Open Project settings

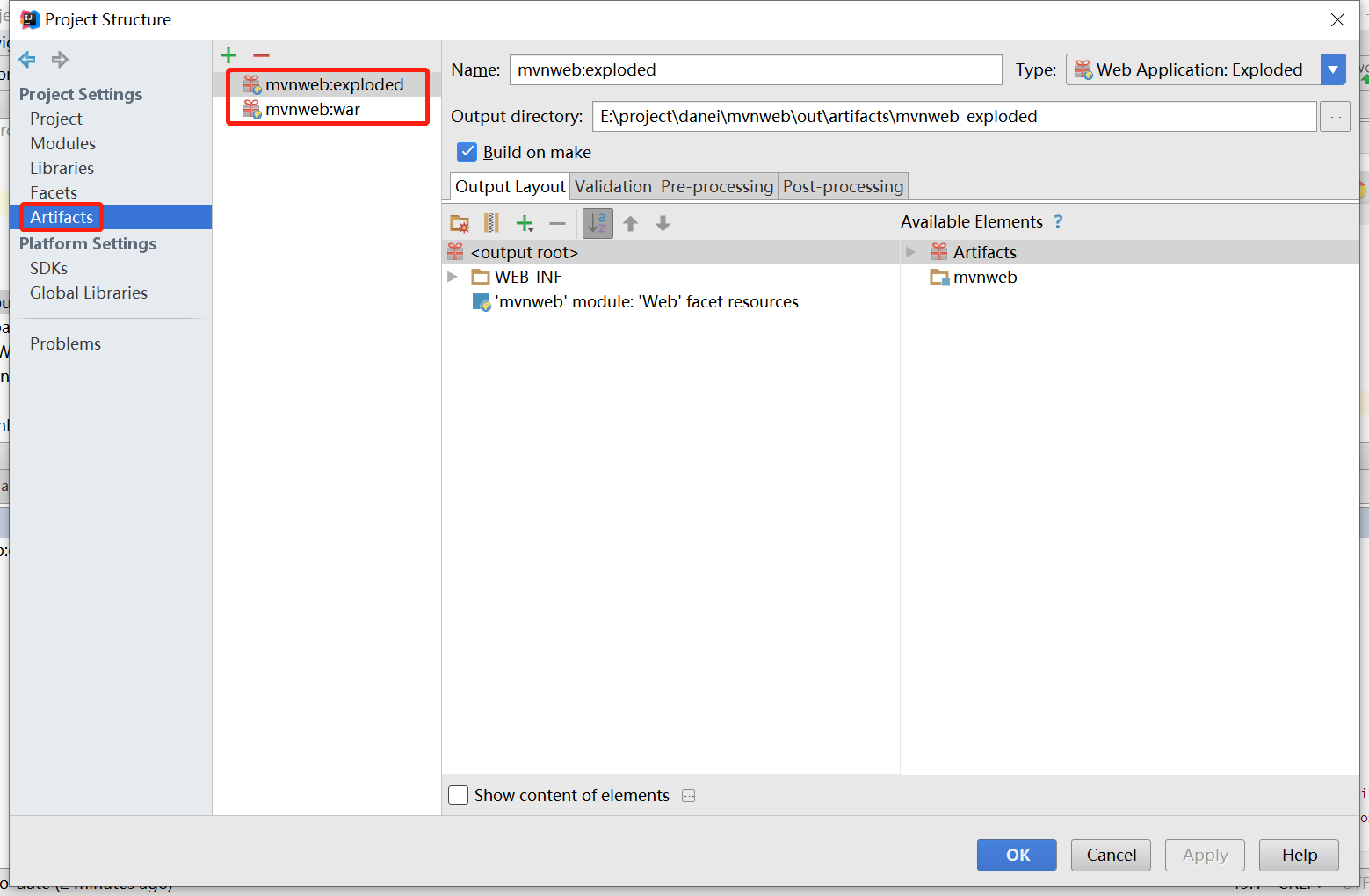tap(56, 119)
